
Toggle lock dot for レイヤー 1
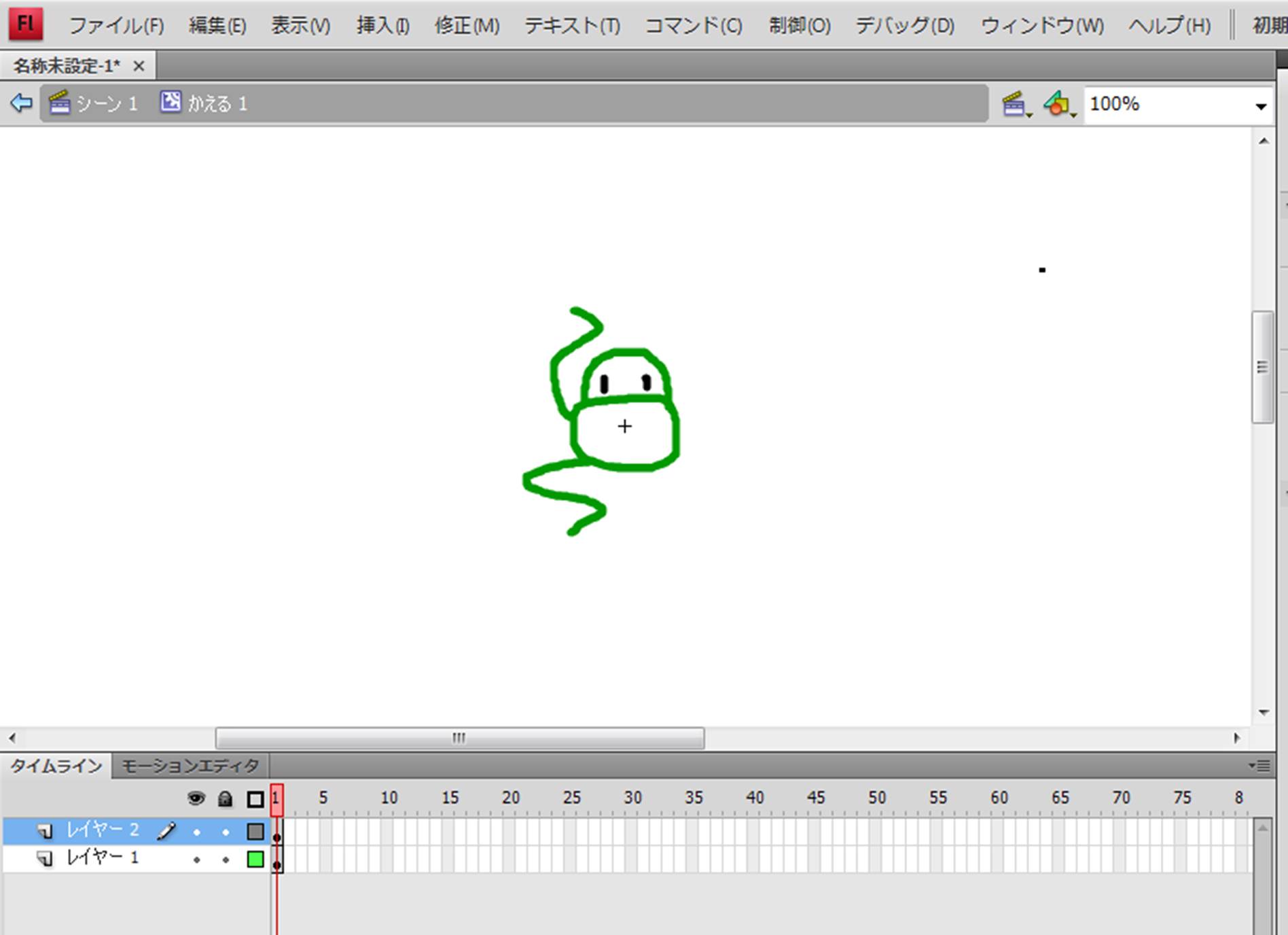click(x=226, y=860)
